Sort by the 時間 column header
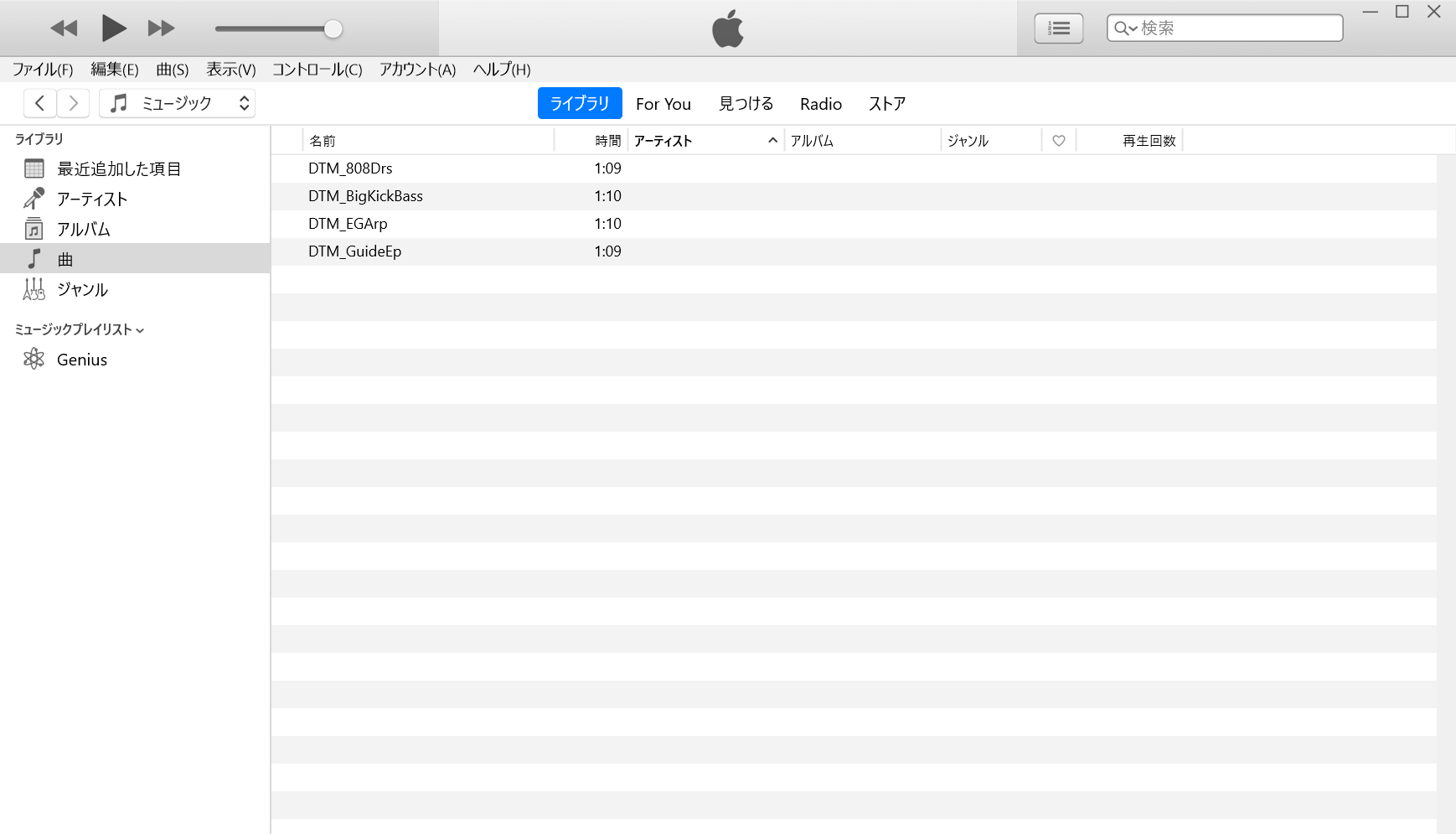 (591, 141)
